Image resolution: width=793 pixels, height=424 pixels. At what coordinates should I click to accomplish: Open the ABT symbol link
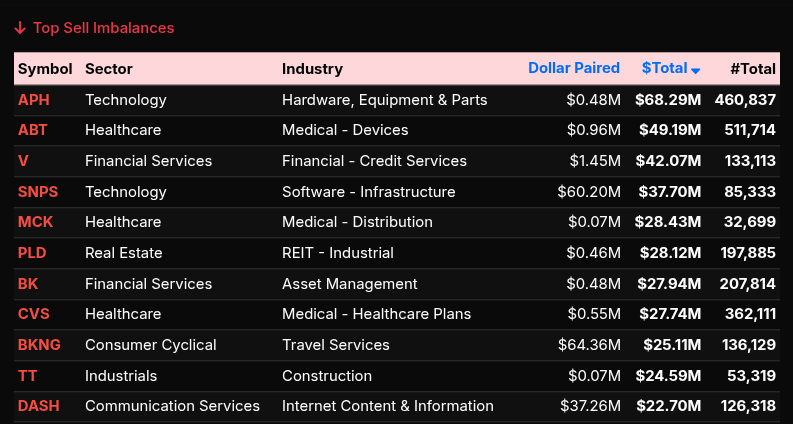(33, 130)
